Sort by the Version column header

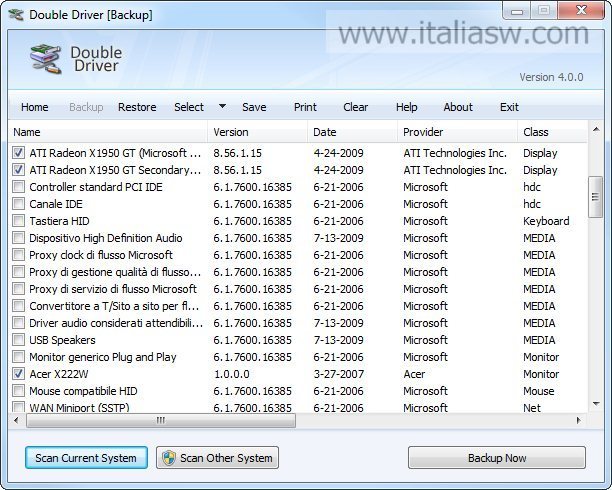[x=258, y=132]
